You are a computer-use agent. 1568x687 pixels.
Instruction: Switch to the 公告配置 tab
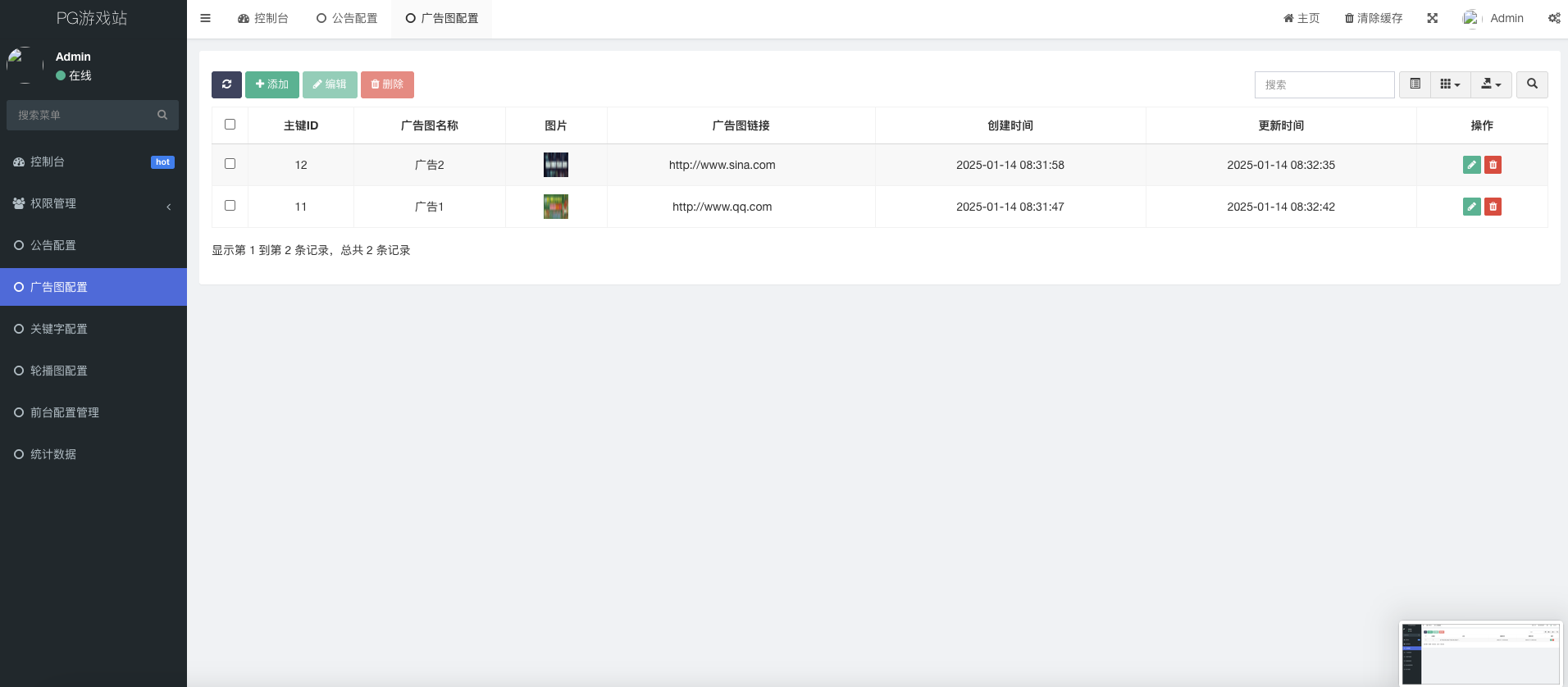point(347,18)
